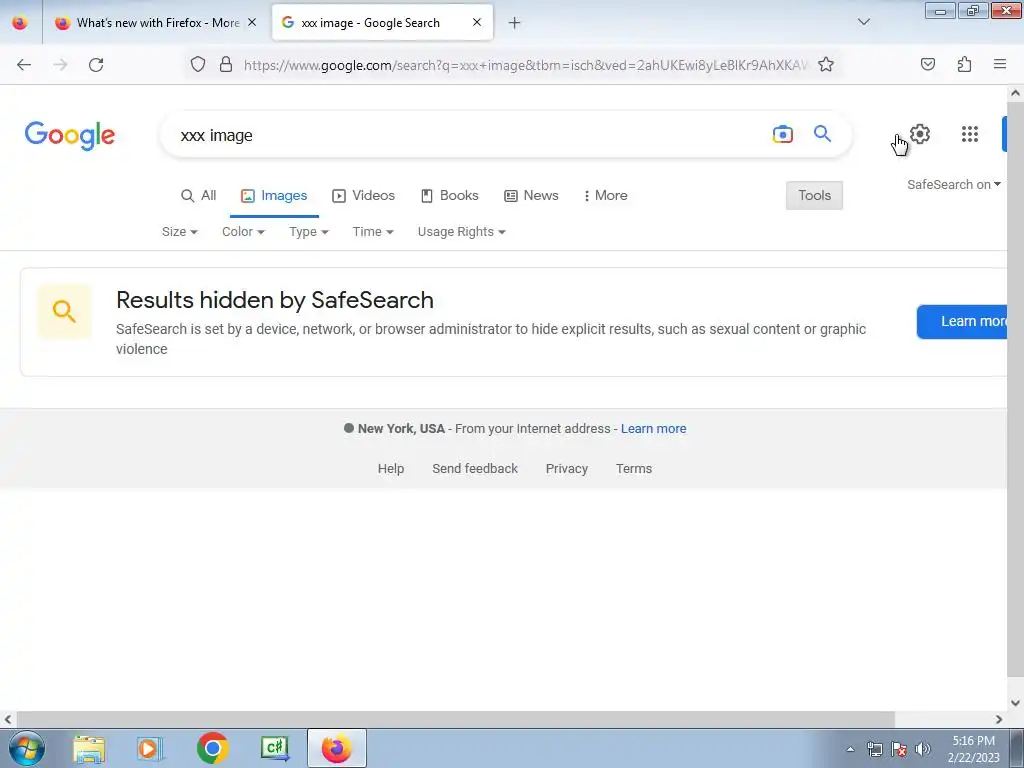This screenshot has width=1024, height=768.
Task: Close the 'What's new with Firefox' tab
Action: 252,22
